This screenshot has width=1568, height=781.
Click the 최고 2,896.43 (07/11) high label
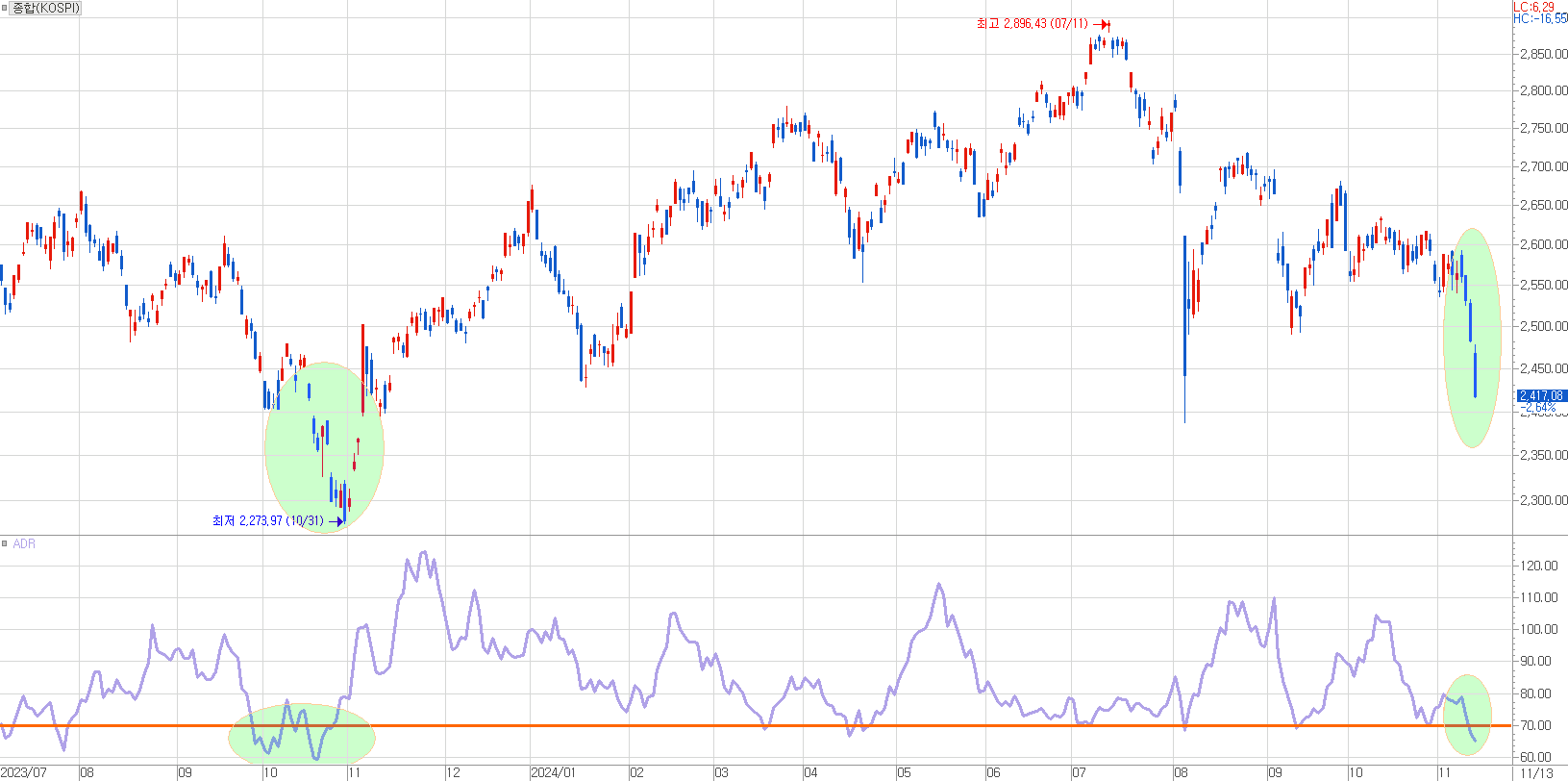tap(1032, 24)
